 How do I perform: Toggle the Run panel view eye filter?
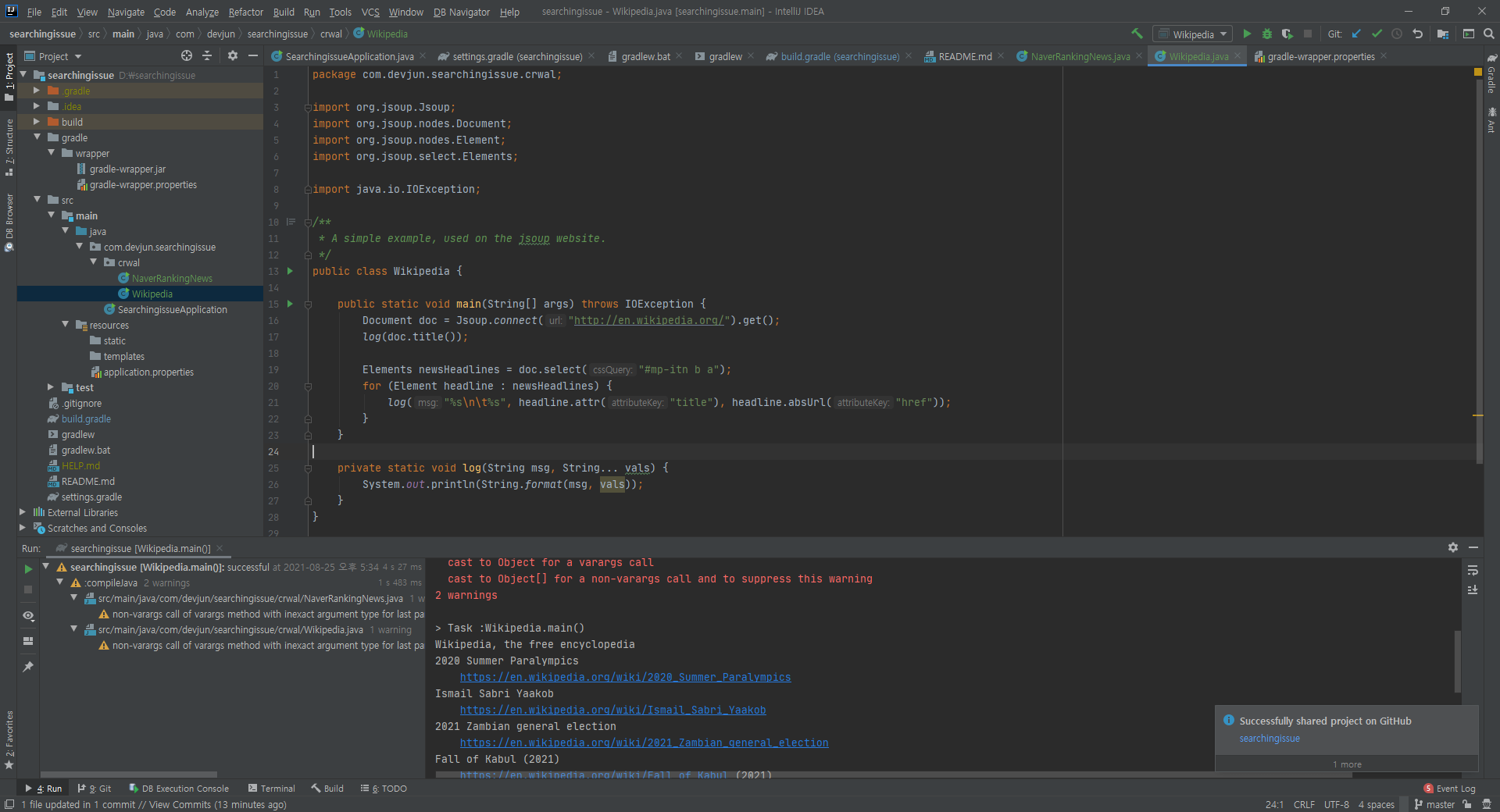click(28, 615)
